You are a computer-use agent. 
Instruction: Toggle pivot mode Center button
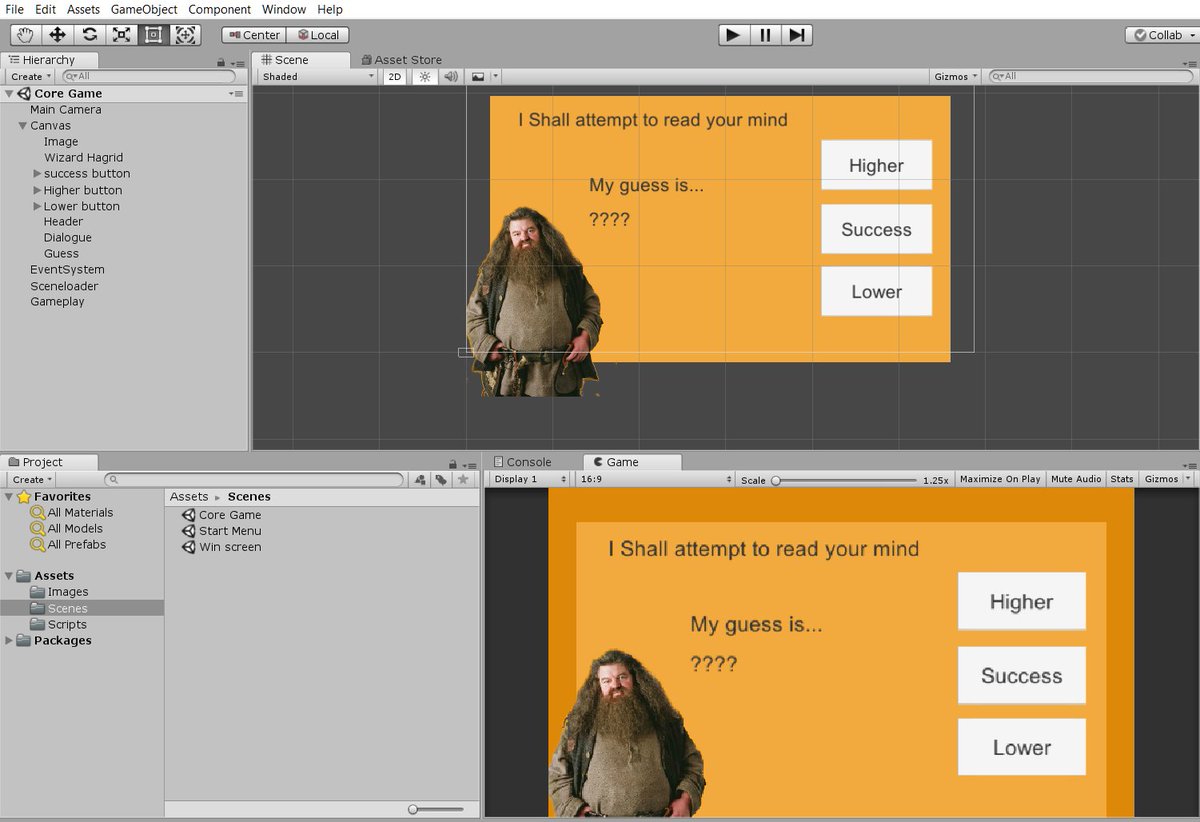[253, 35]
